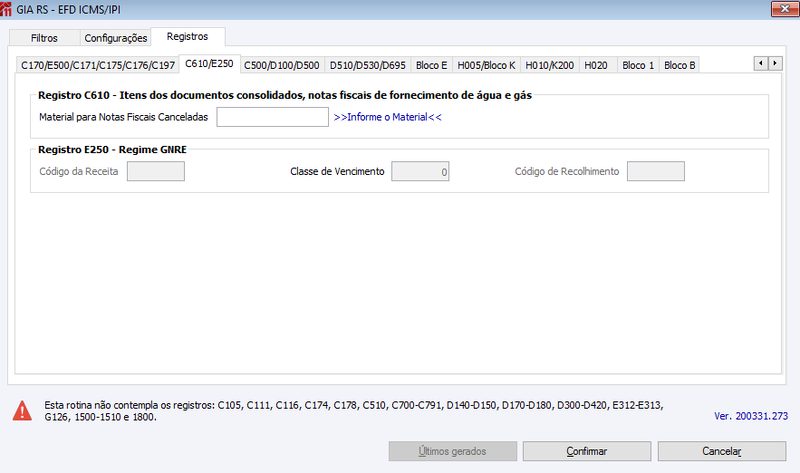Open the D510/D530/D695 sub-tab

coord(367,65)
